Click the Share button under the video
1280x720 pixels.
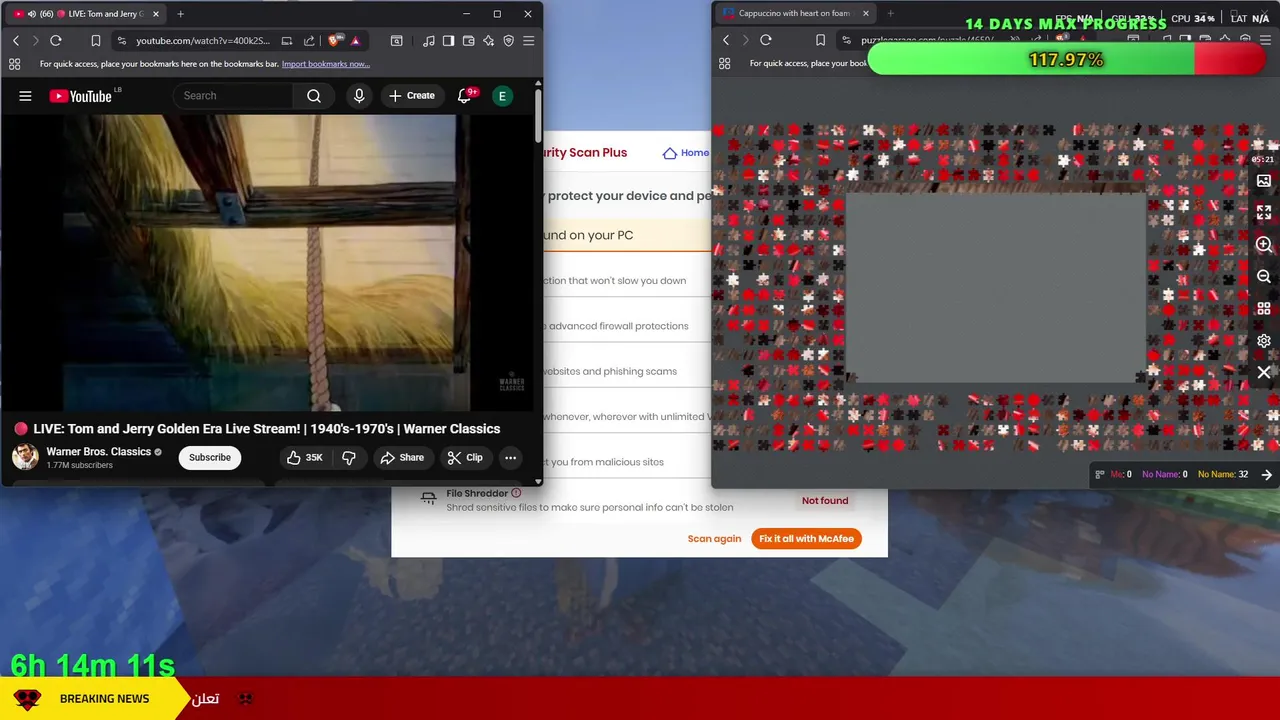[x=401, y=458]
